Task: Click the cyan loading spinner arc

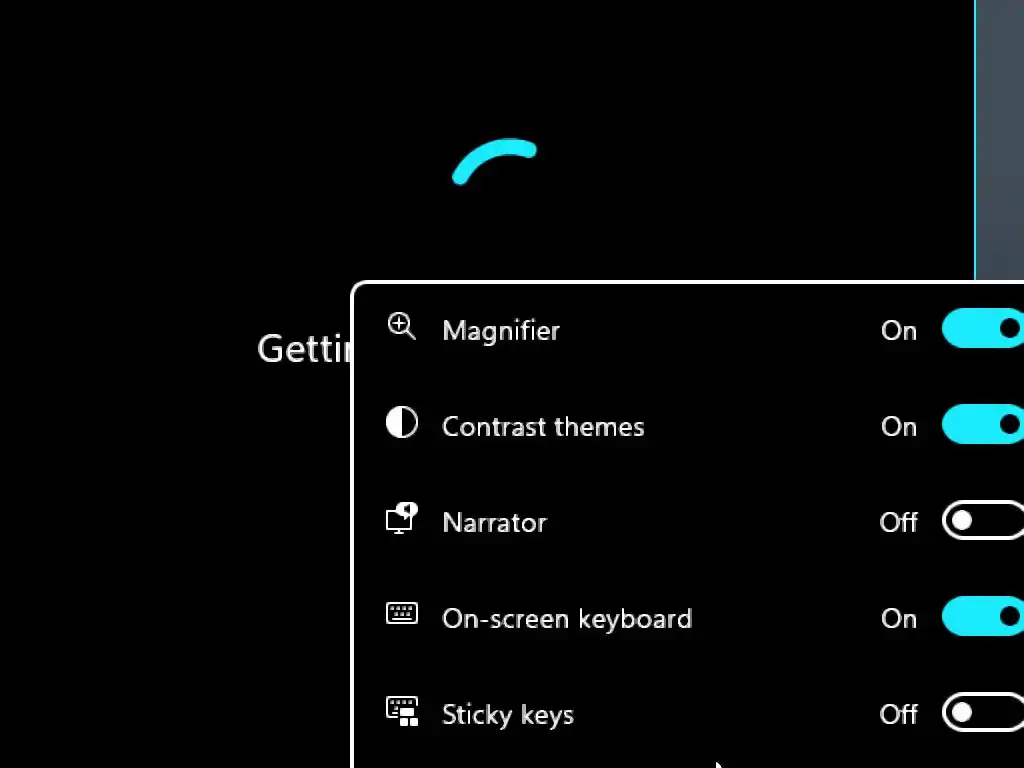Action: point(494,161)
